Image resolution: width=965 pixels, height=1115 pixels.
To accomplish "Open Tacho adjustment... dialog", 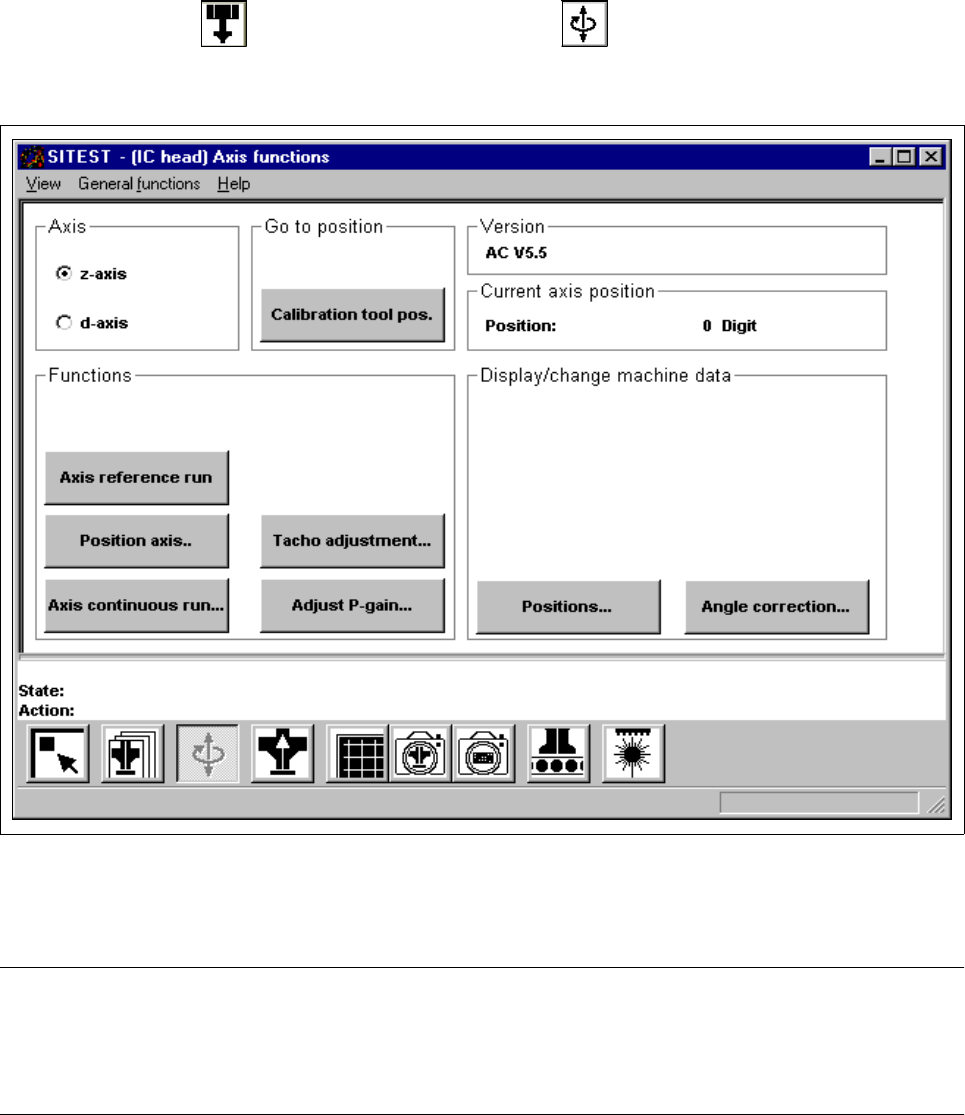I will (x=352, y=541).
